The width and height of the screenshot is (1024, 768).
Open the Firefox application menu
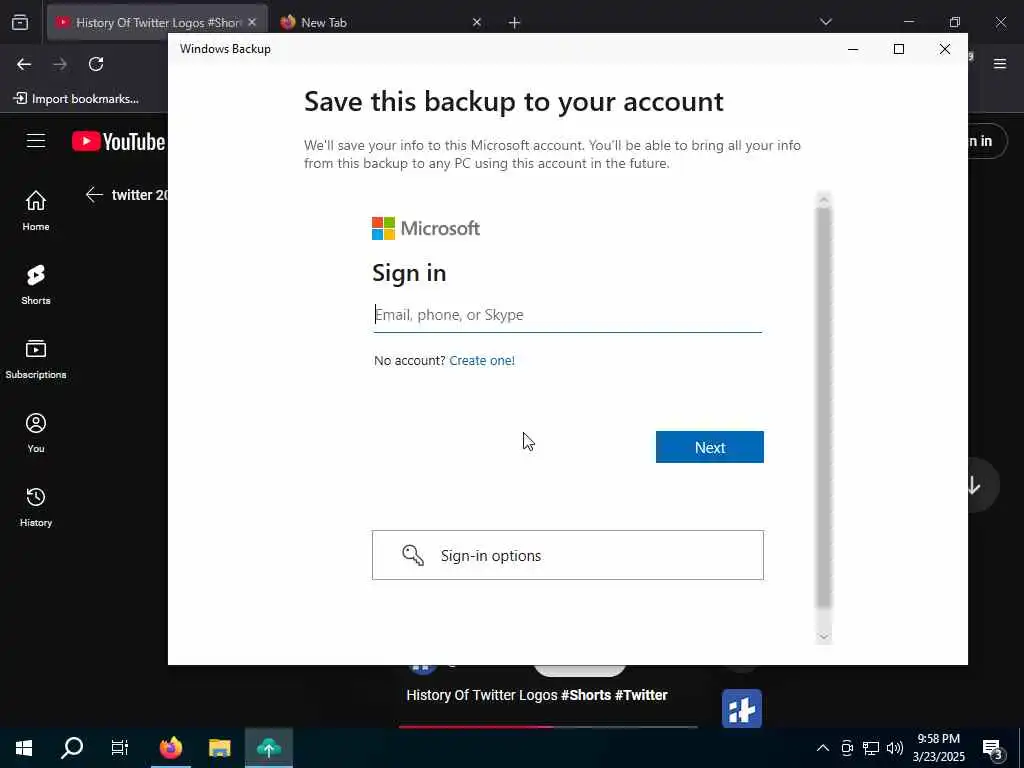[x=1000, y=64]
